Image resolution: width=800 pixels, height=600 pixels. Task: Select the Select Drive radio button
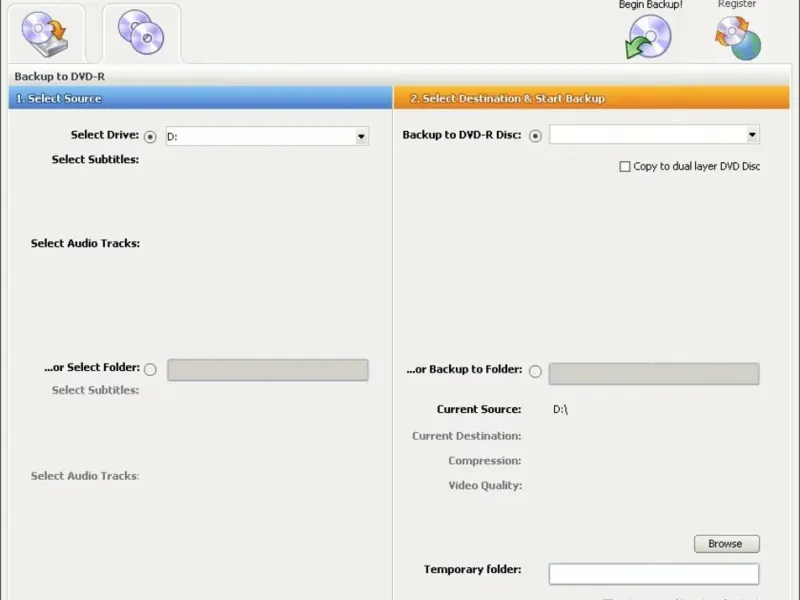(150, 137)
